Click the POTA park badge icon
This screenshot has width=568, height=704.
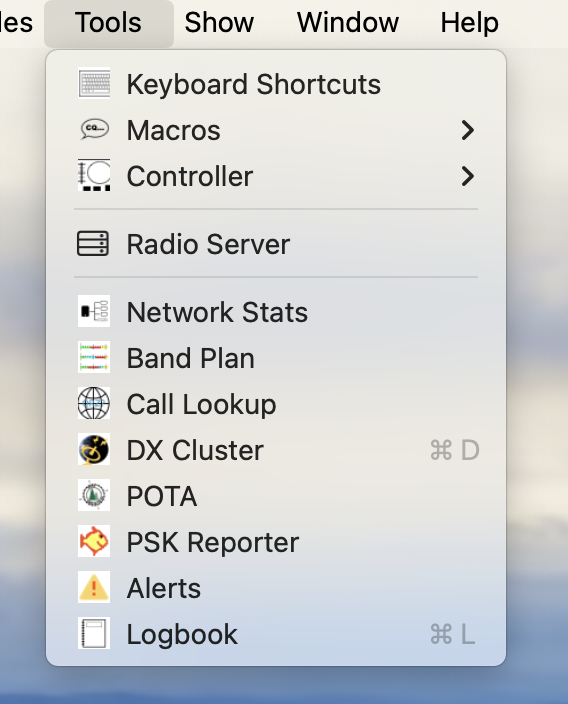(94, 495)
